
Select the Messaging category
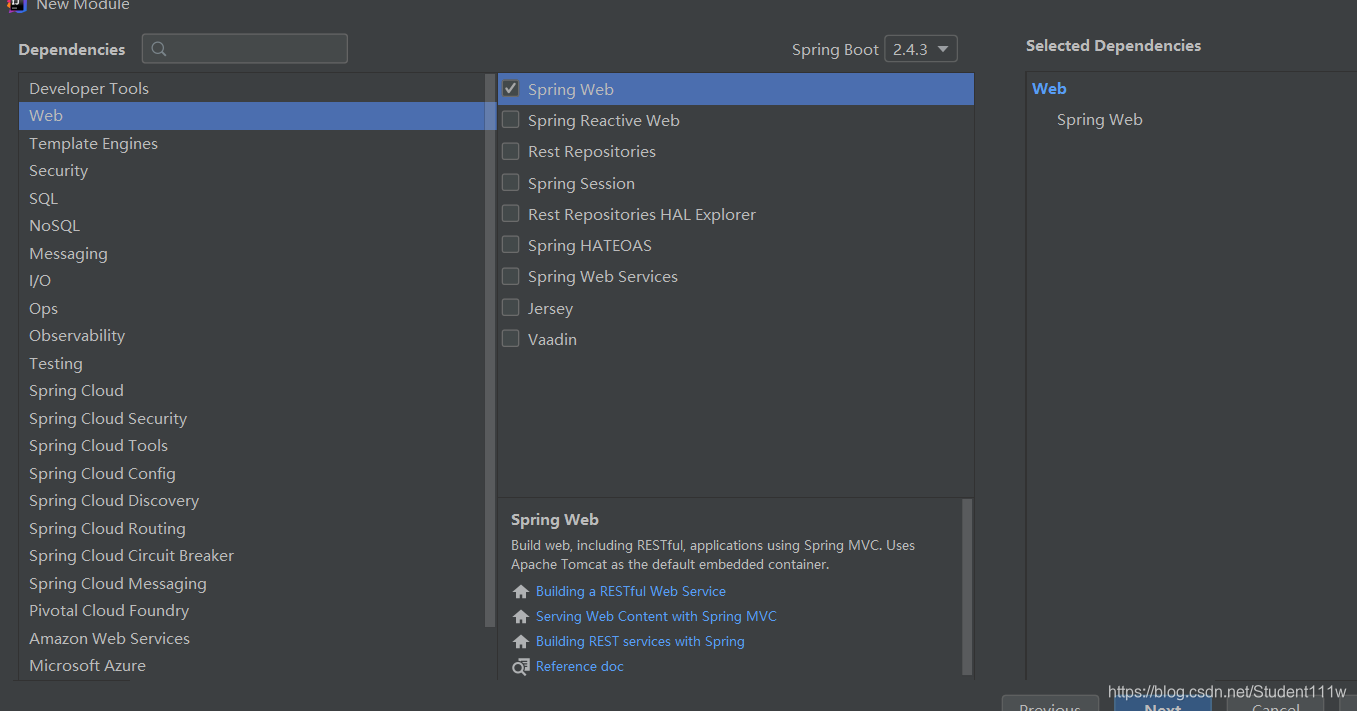251,253
